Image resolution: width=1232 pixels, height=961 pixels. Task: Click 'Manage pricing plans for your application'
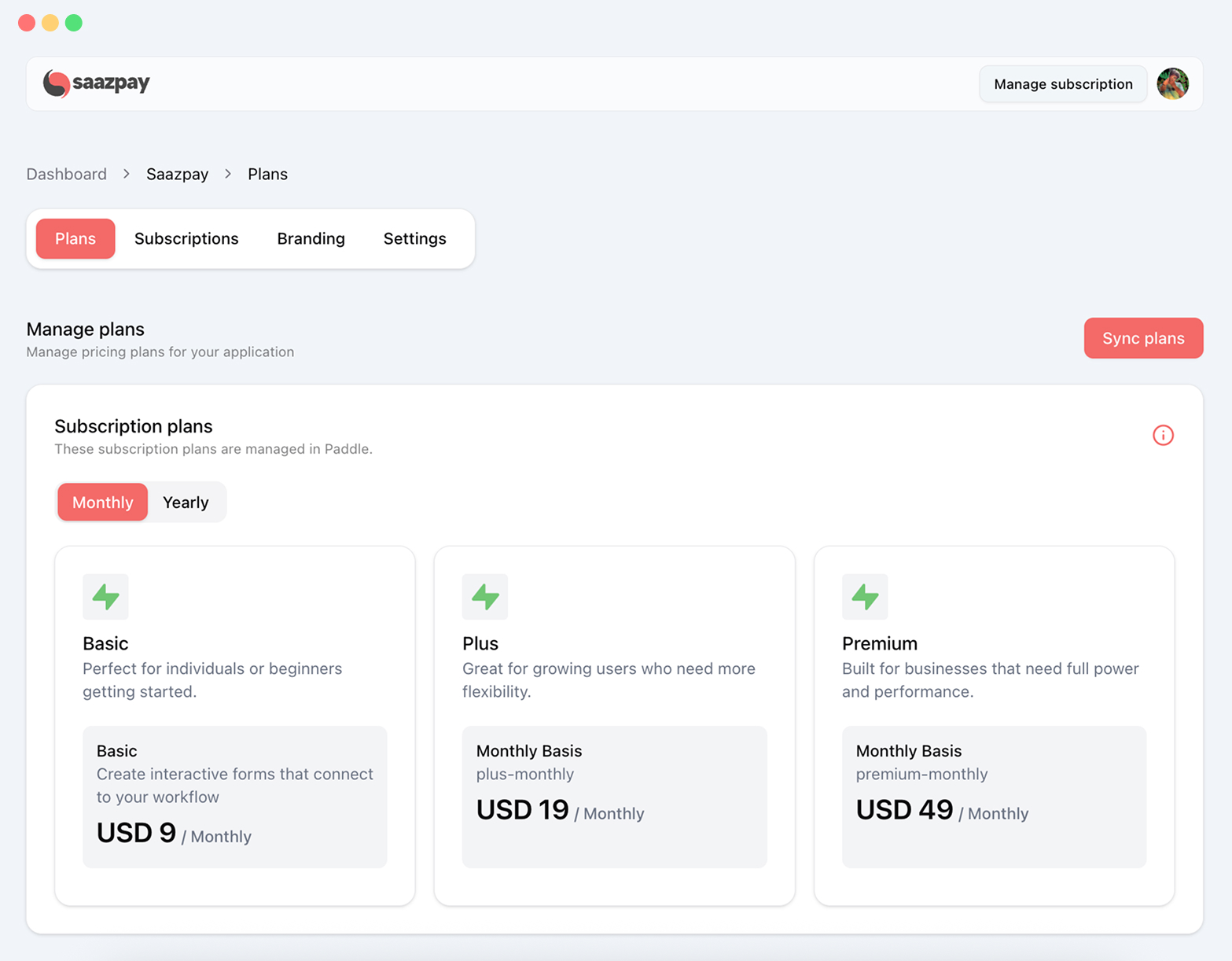click(160, 352)
